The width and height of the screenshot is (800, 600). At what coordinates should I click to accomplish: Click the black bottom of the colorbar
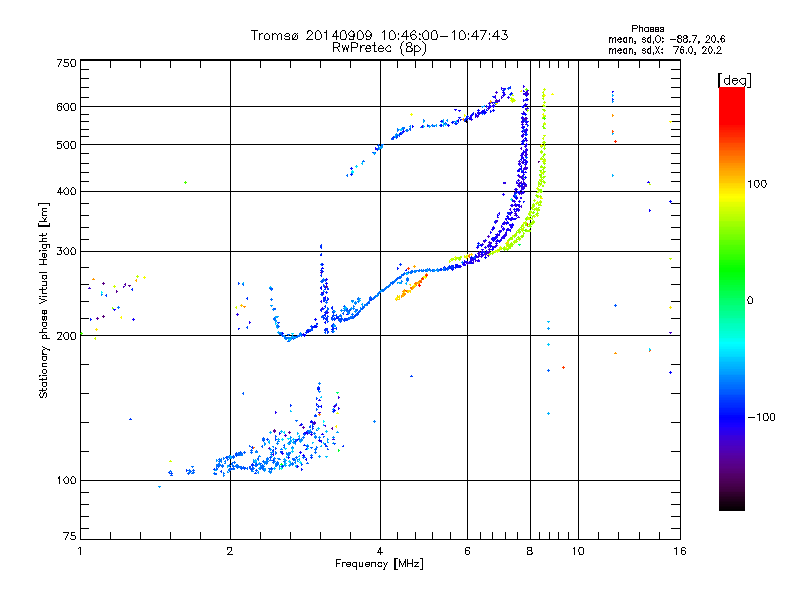732,503
